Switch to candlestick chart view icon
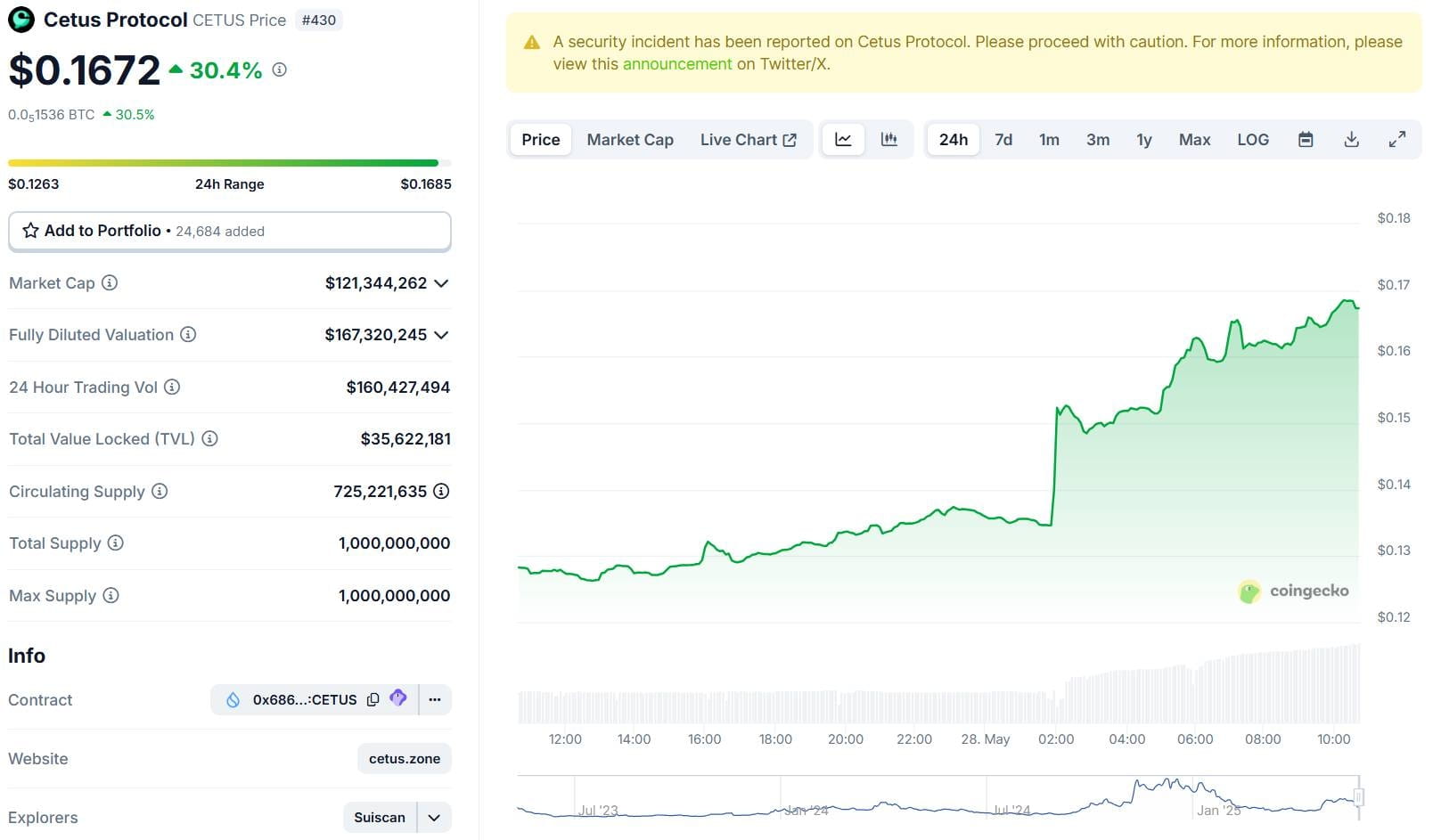 [888, 140]
